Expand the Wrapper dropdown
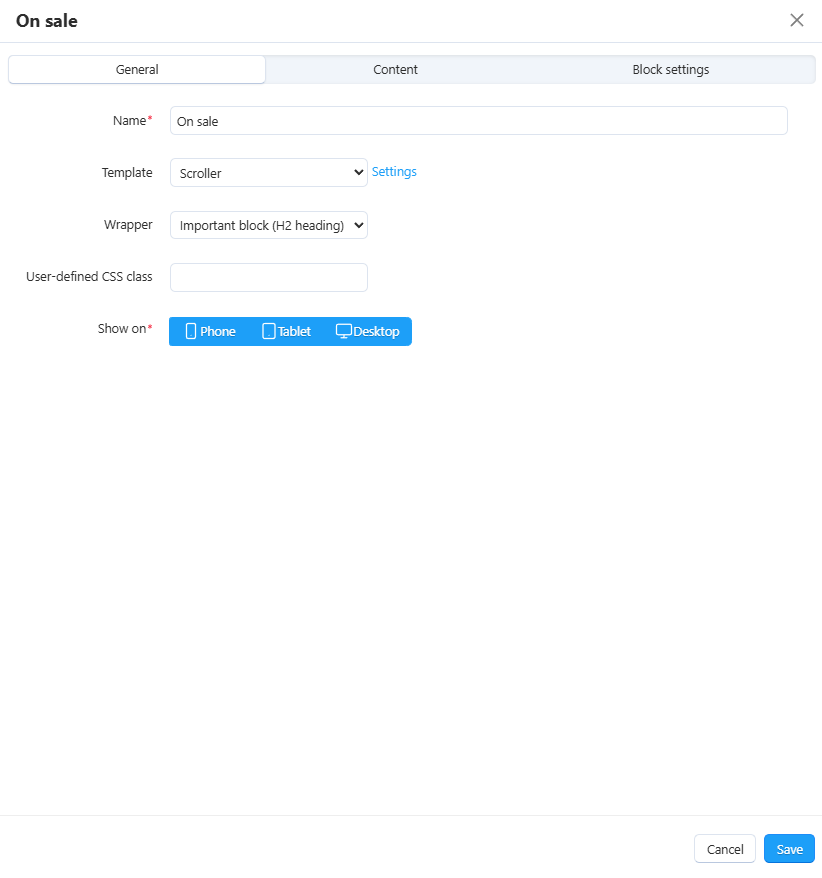This screenshot has width=822, height=878. tap(269, 225)
